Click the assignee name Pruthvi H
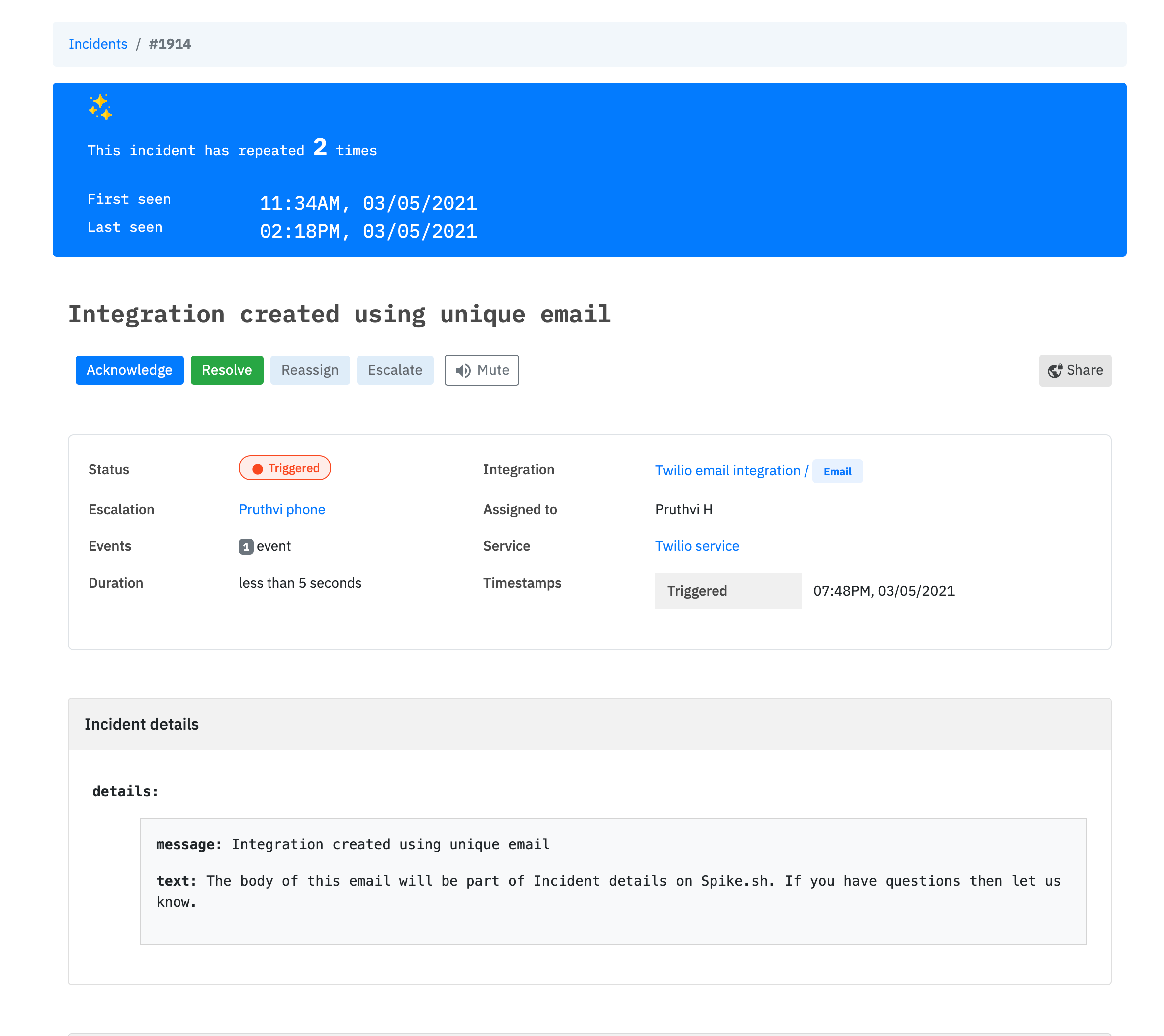The image size is (1164, 1036). click(684, 509)
